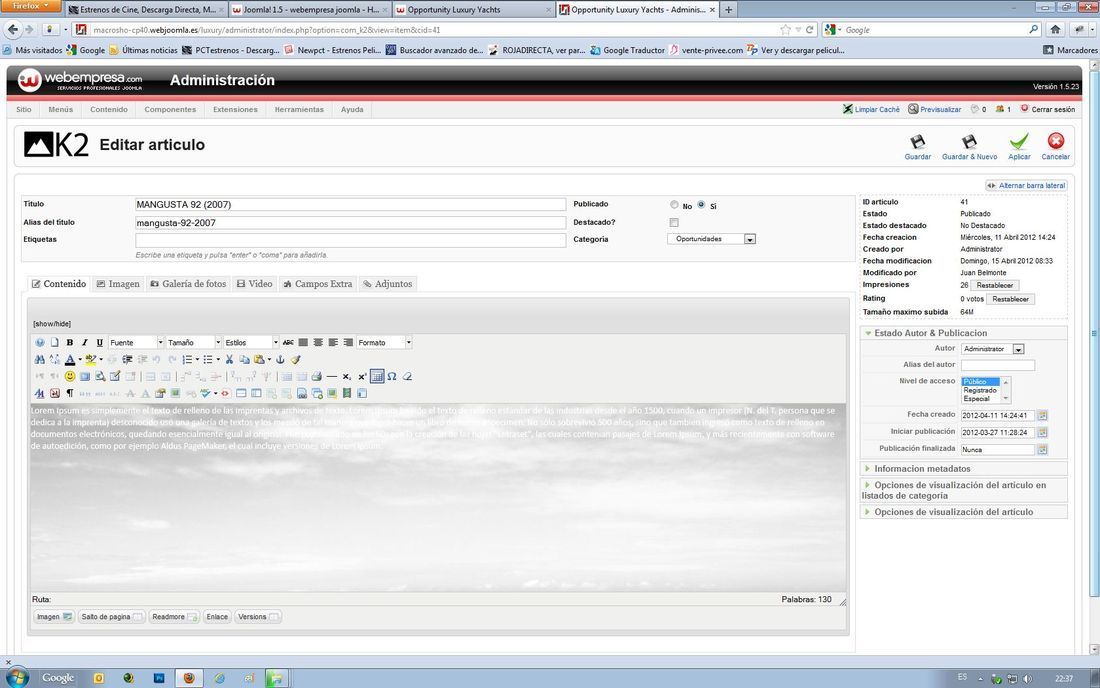This screenshot has width=1100, height=688.
Task: Switch to Galería de fotos tab
Action: click(x=188, y=284)
